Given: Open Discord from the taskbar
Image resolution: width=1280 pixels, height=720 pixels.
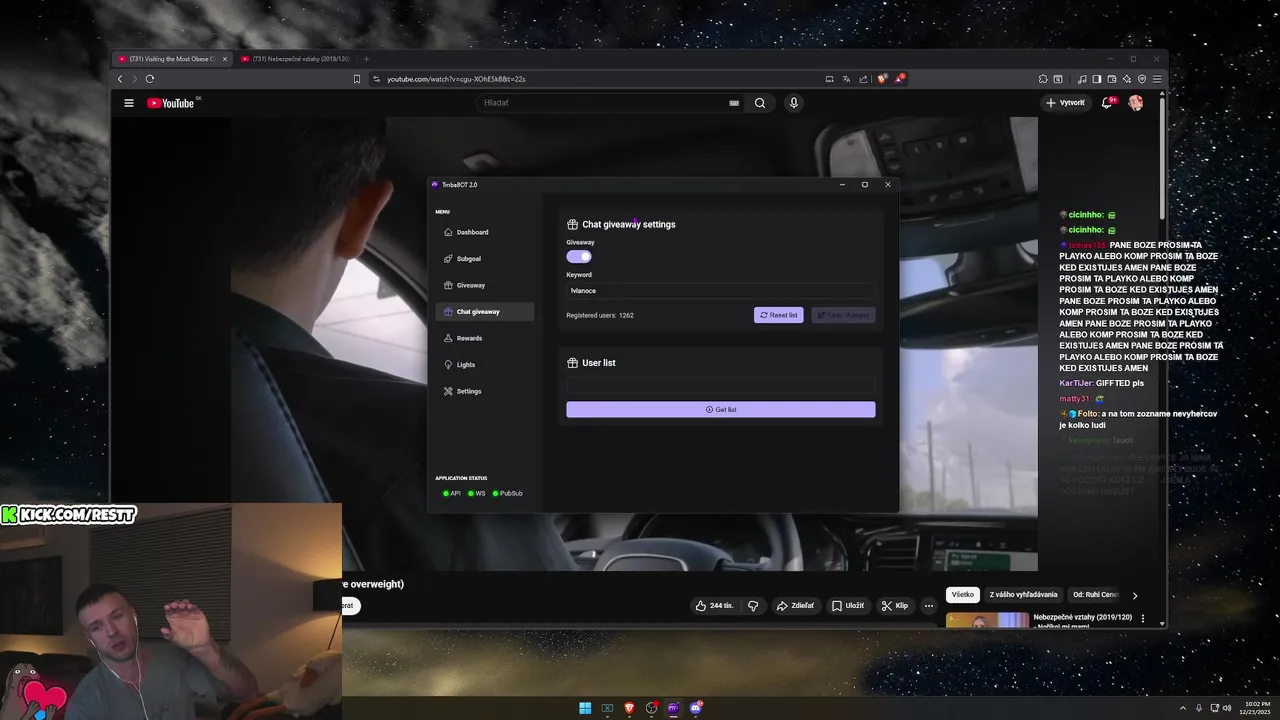Looking at the screenshot, I should [696, 708].
